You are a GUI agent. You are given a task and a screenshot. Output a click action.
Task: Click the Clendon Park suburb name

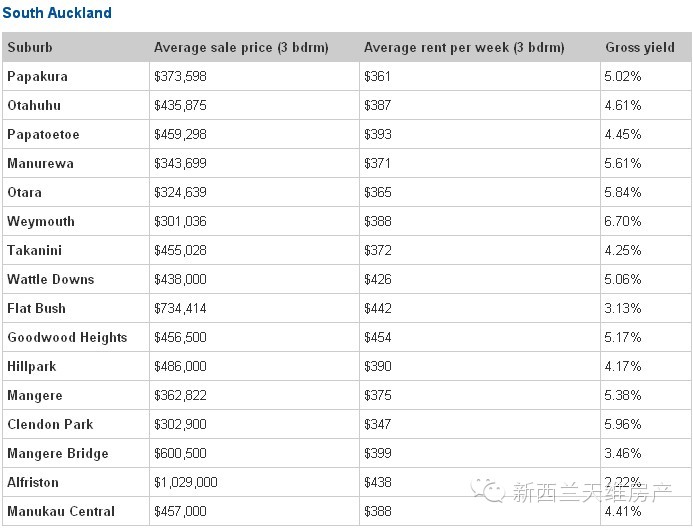pyautogui.click(x=50, y=424)
